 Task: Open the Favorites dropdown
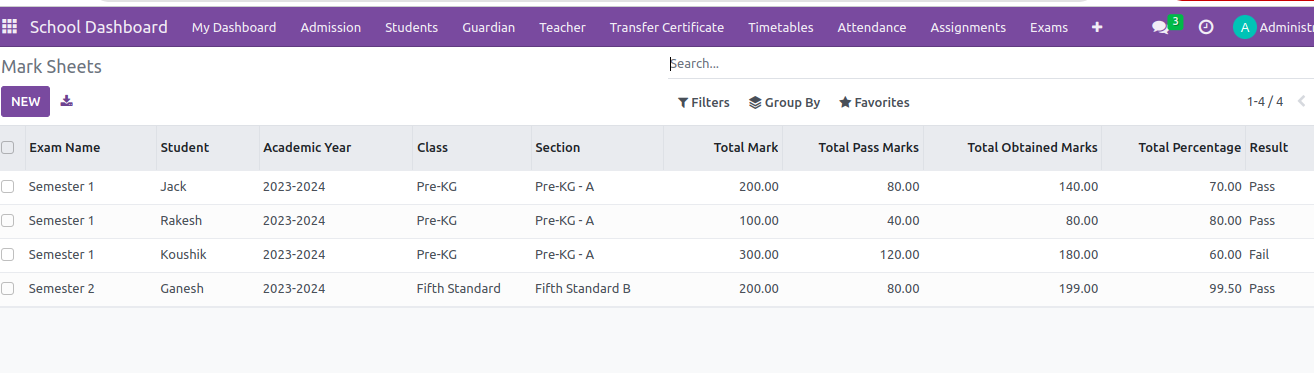pyautogui.click(x=874, y=102)
